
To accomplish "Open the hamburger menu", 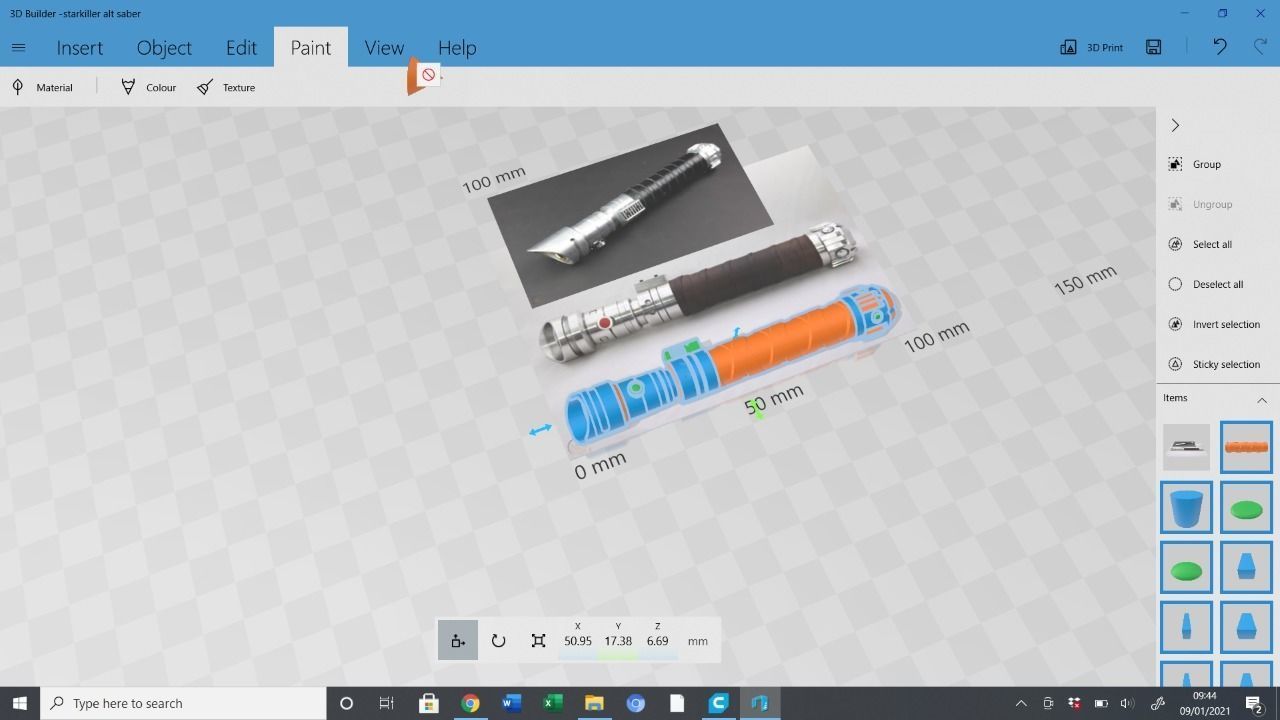I will point(18,47).
